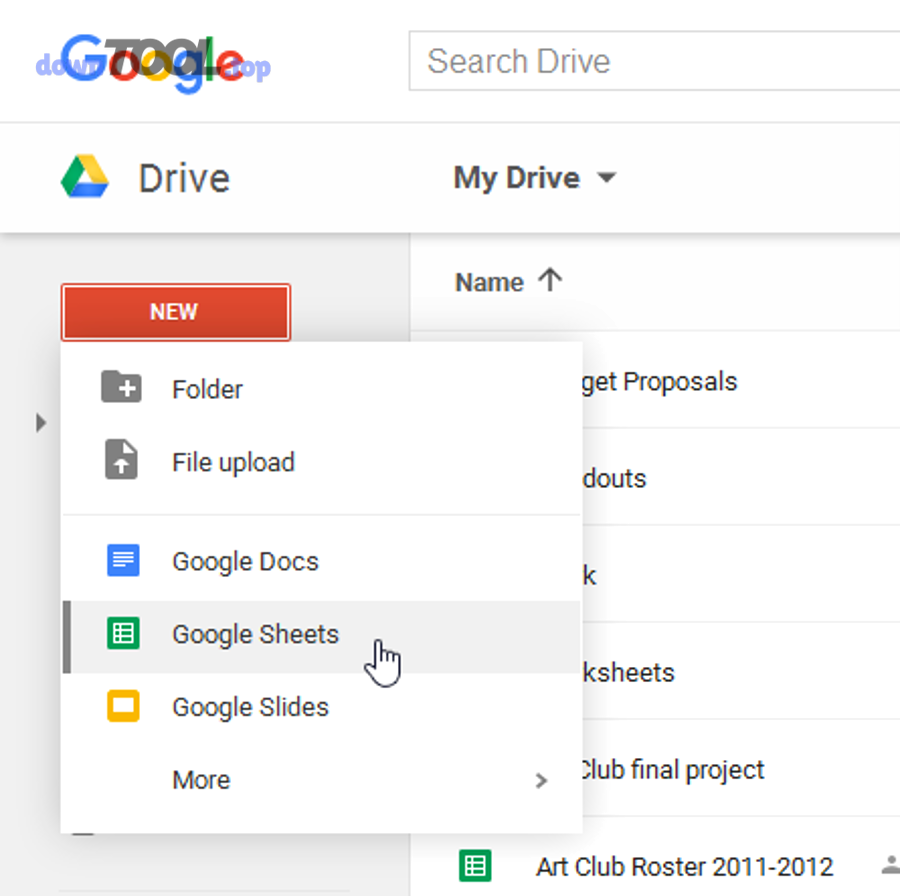This screenshot has width=900, height=896.
Task: Click the Sheets icon beside Art Club Roster
Action: tap(475, 866)
